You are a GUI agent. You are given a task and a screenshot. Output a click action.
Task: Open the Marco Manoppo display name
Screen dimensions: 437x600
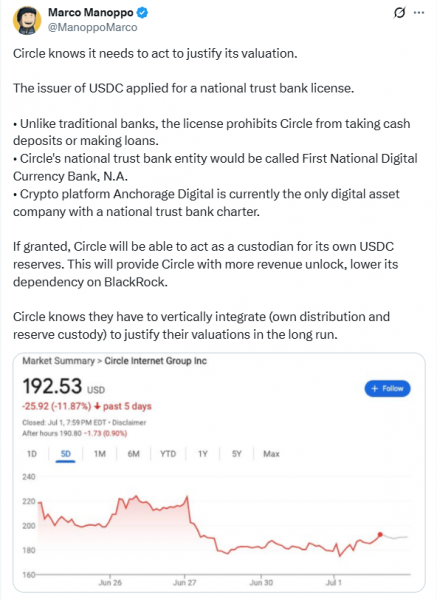pos(91,13)
